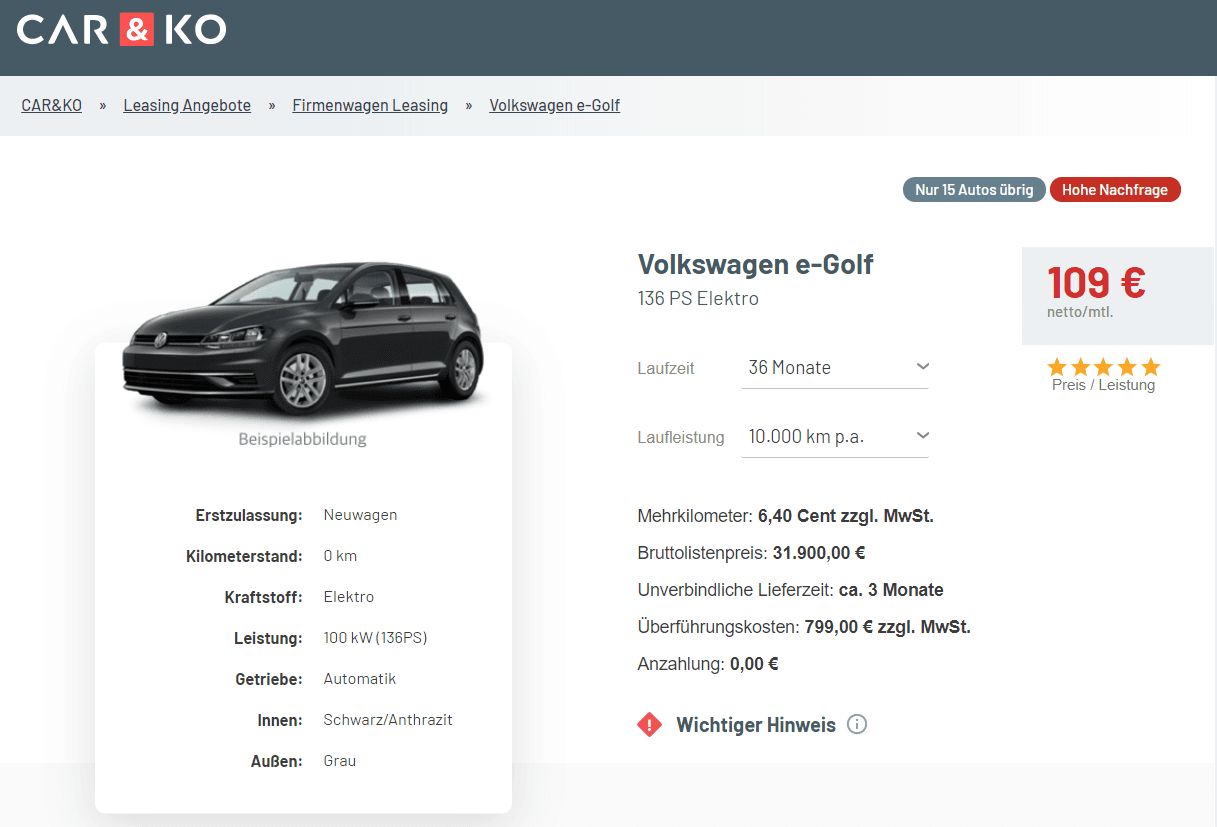
Task: Click the Kraftstoff value Elektro
Action: [x=349, y=597]
